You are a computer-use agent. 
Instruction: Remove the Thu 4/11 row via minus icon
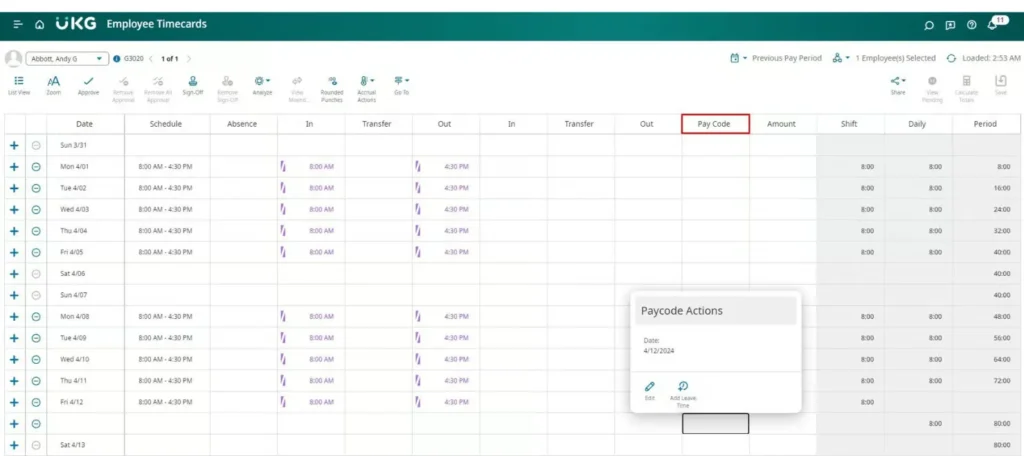[37, 381]
